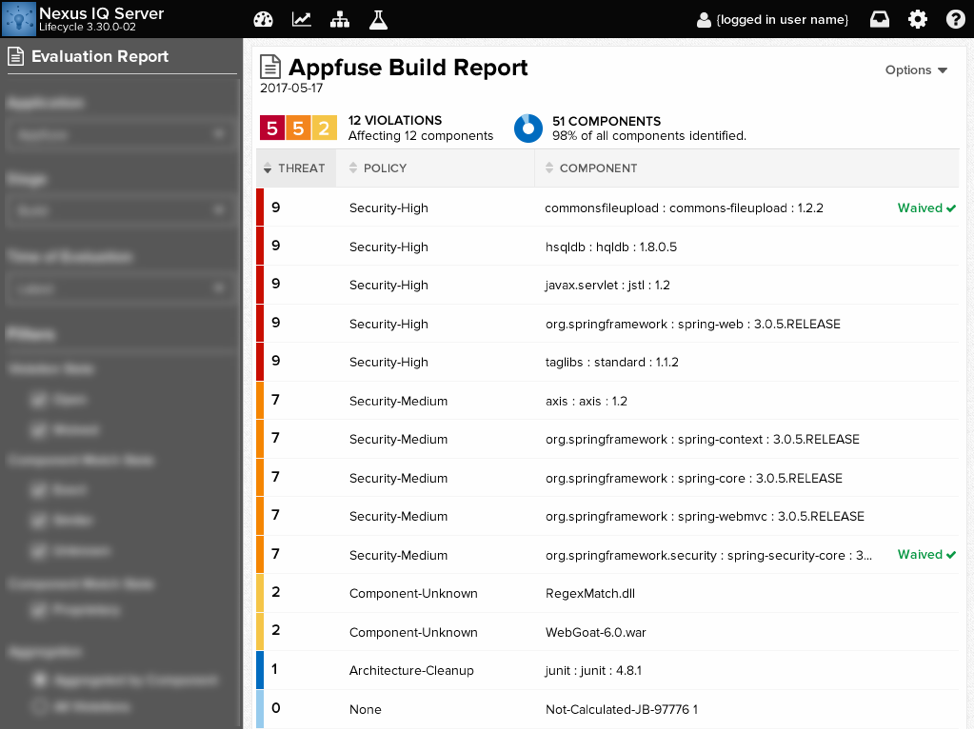The image size is (974, 729).
Task: Toggle the Proprietary filter checkbox
Action: tap(39, 609)
